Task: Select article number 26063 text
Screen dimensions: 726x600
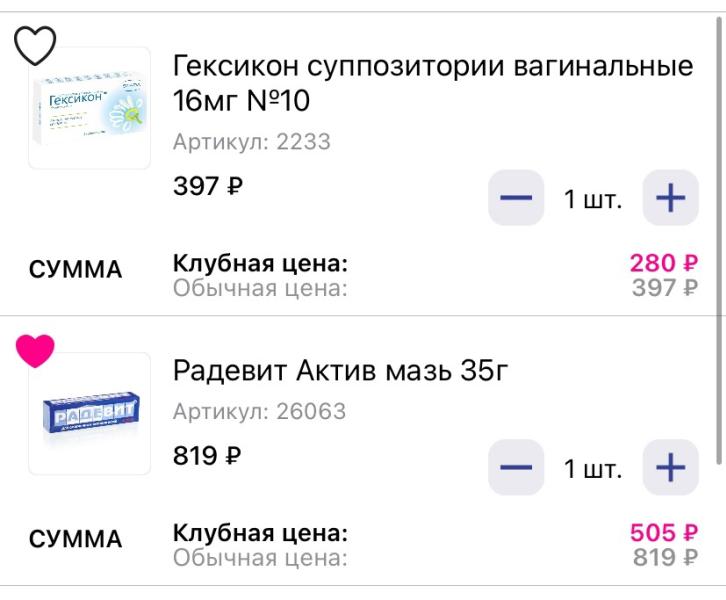Action: click(311, 411)
